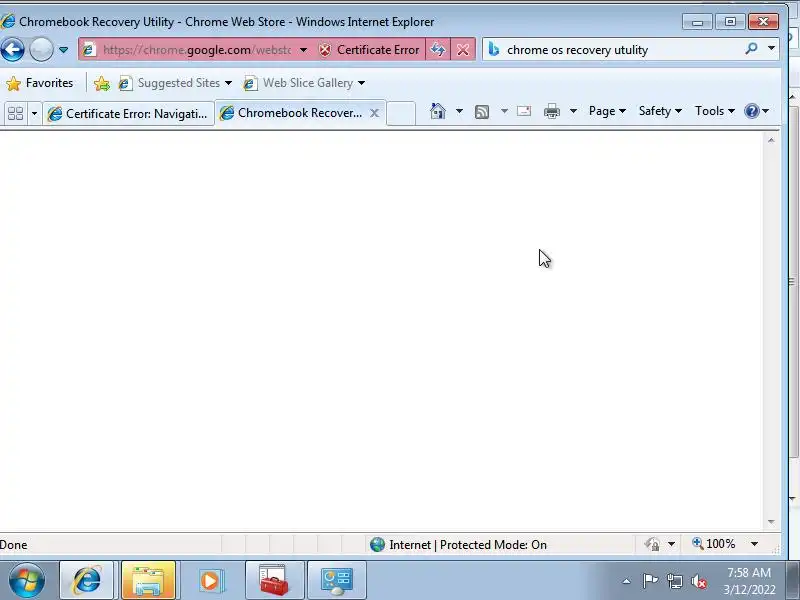Click the network connection tray icon
Viewport: 800px width, 600px height.
[x=674, y=581]
